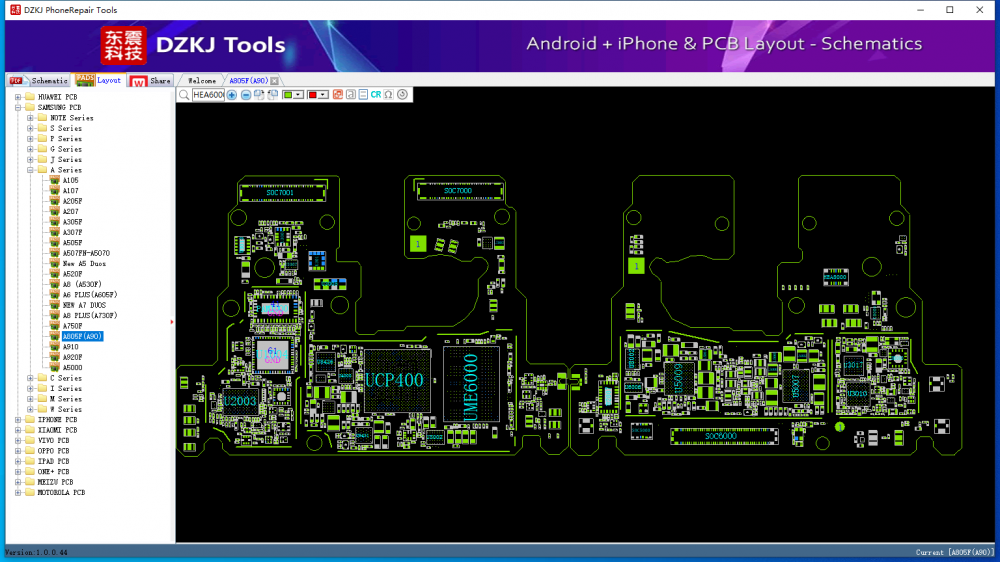1000x562 pixels.
Task: Select the A920F board in tree
Action: [x=72, y=357]
